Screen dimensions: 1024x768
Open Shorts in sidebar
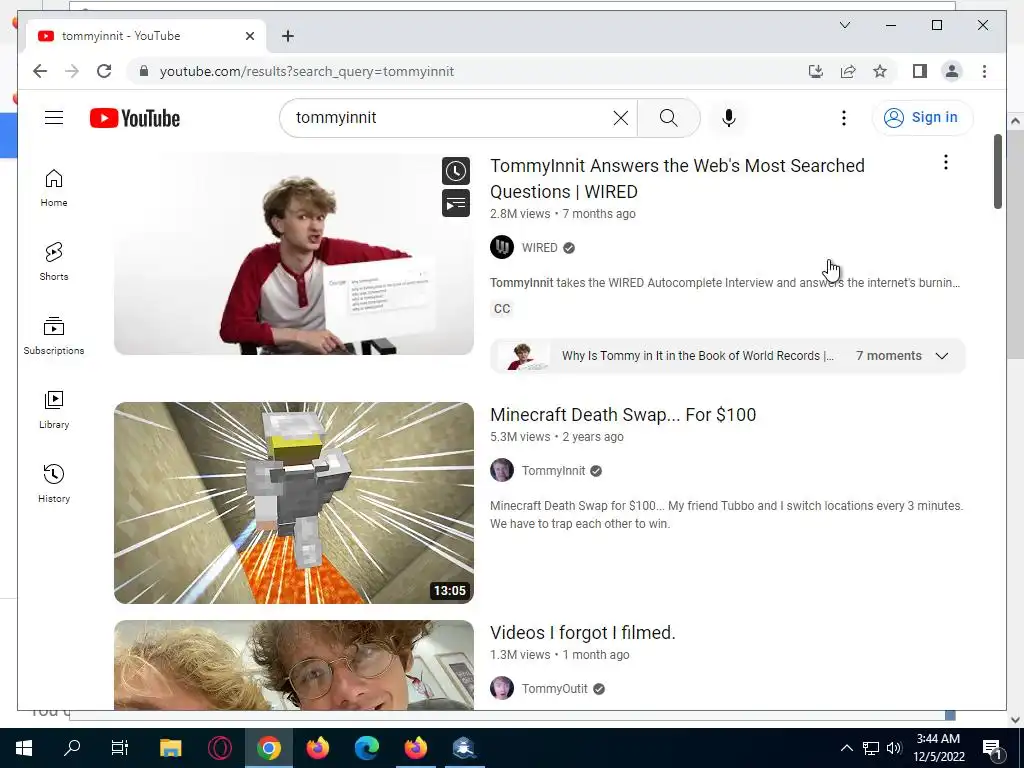point(54,262)
